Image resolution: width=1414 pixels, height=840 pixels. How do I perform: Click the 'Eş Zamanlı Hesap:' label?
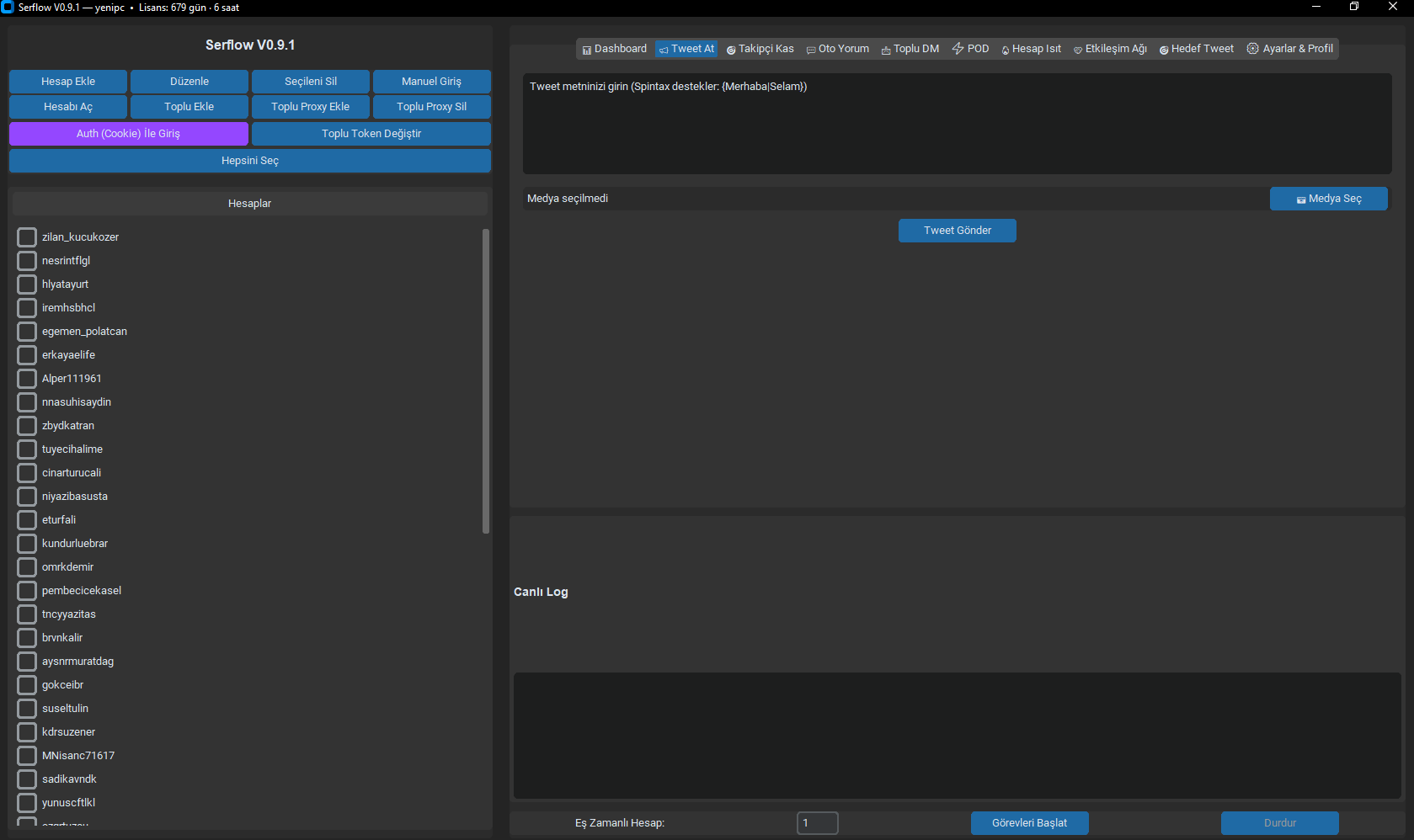click(620, 823)
